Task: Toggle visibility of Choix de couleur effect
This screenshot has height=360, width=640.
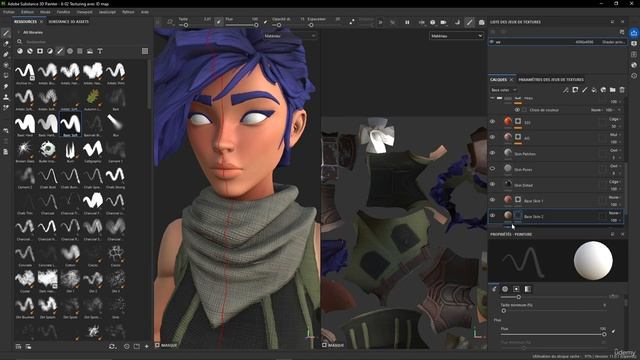Action: (x=517, y=110)
